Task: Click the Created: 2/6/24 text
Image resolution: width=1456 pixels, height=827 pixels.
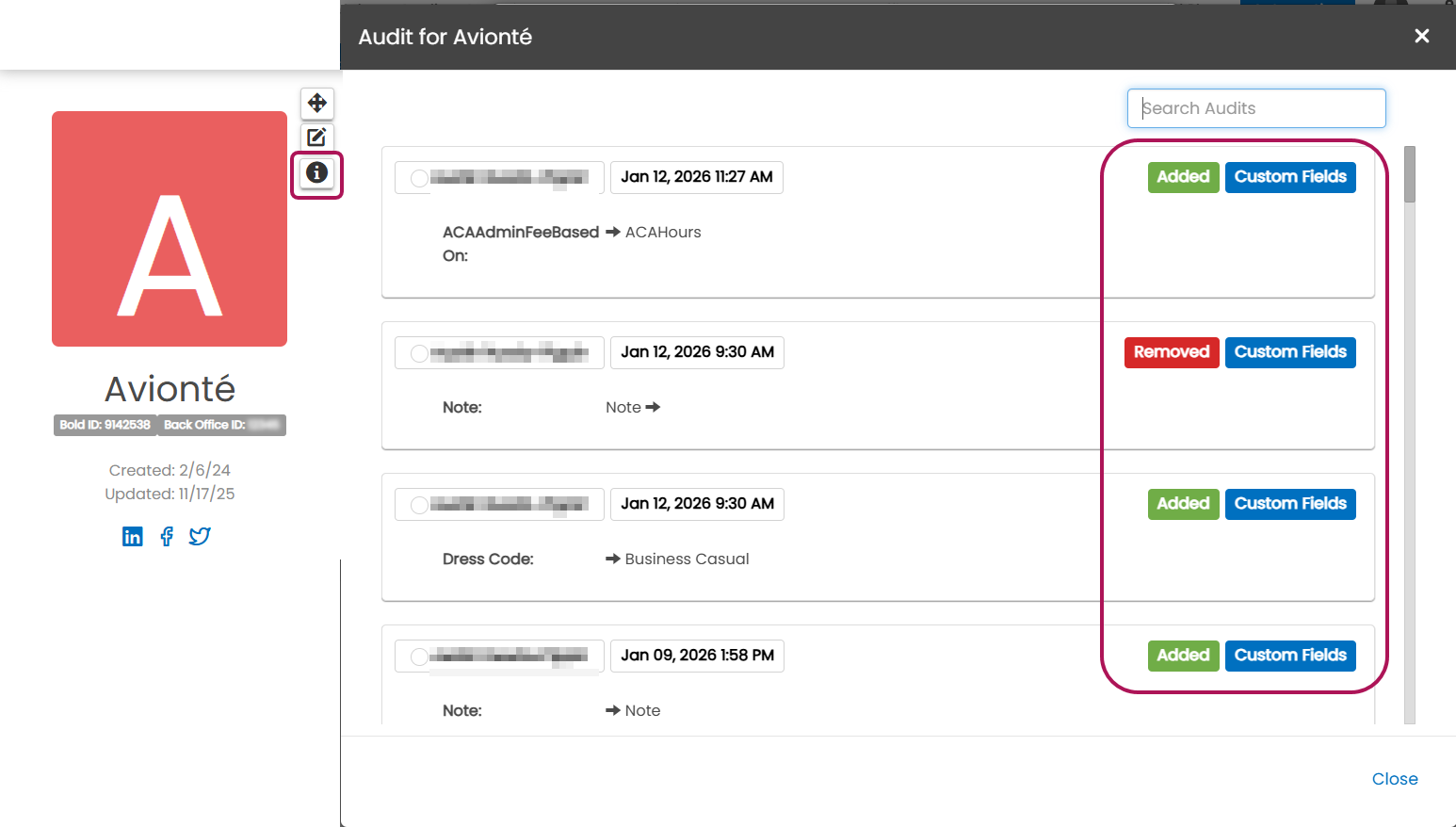Action: point(170,470)
